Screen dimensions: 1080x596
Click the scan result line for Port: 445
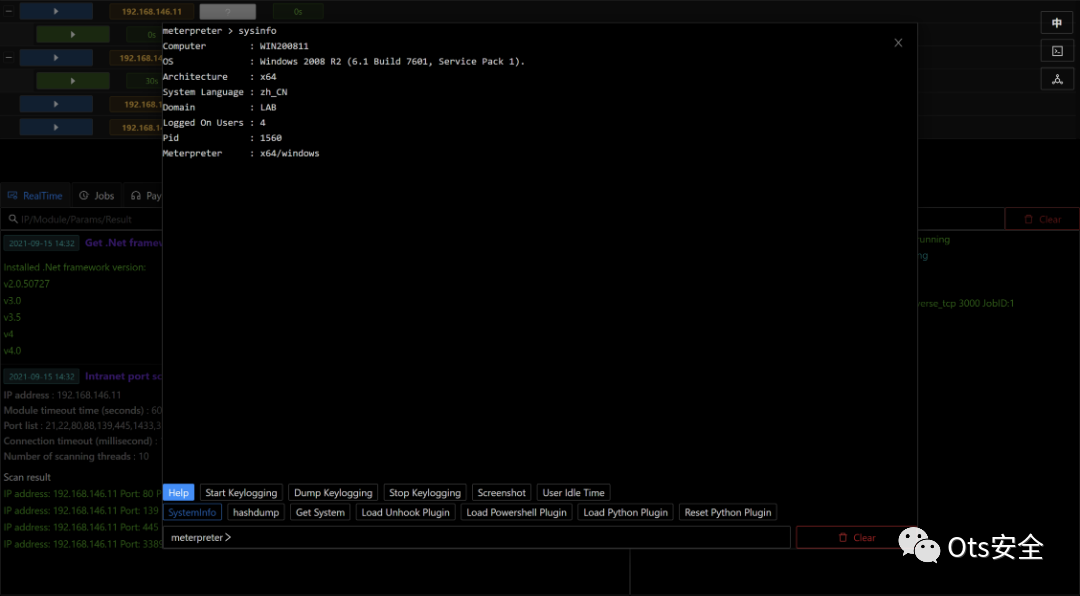click(x=83, y=527)
